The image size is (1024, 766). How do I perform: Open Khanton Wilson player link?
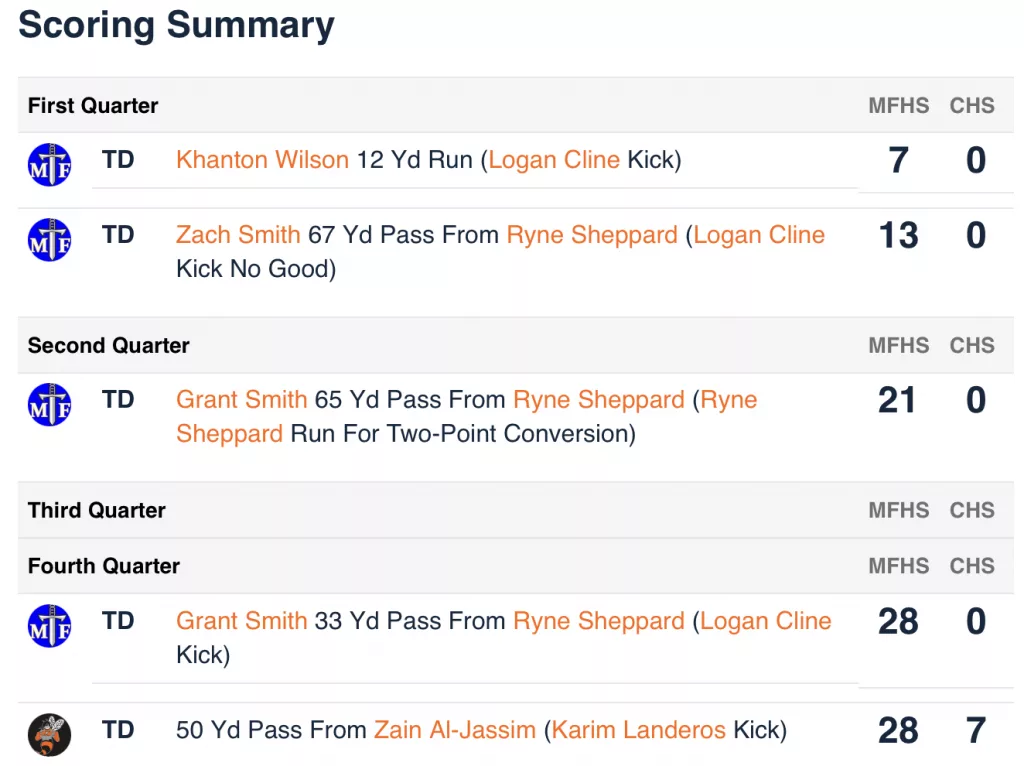263,159
